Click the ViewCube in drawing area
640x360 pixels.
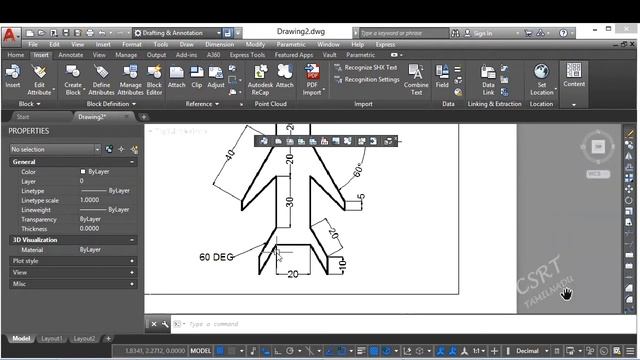(598, 147)
